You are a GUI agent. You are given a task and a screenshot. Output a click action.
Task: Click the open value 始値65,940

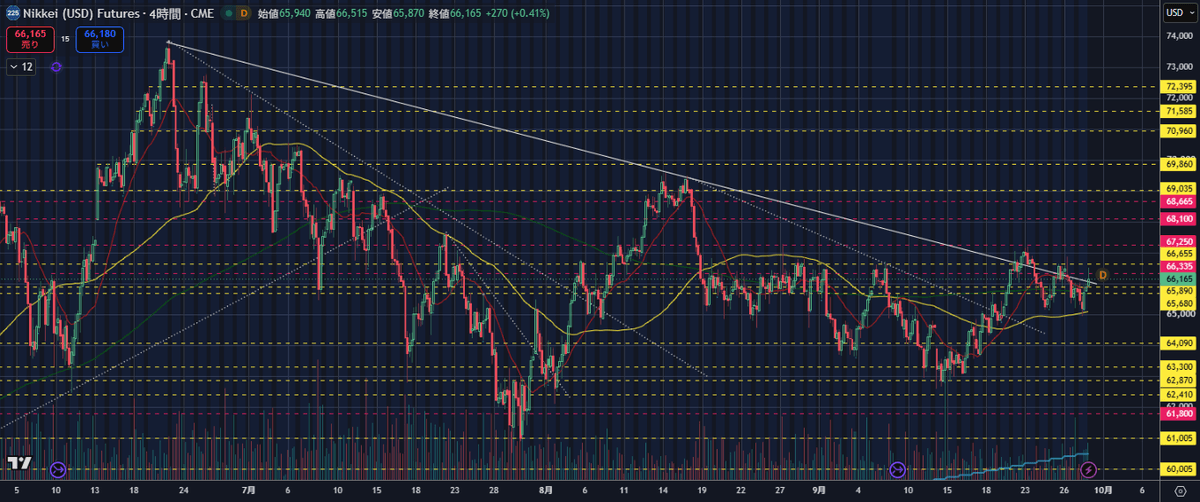pyautogui.click(x=285, y=13)
